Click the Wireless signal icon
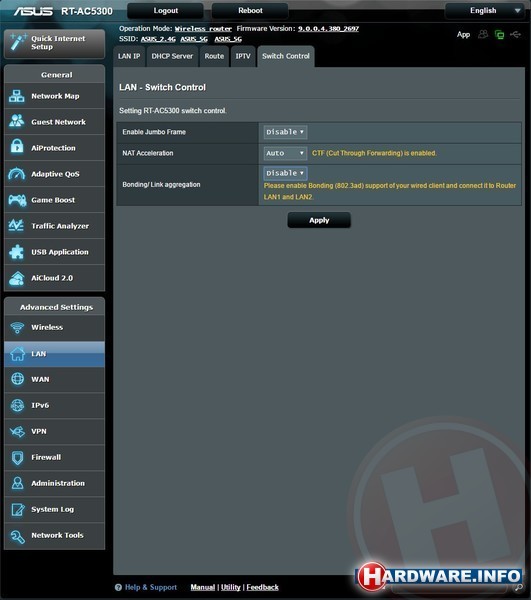This screenshot has width=531, height=600. (17, 328)
